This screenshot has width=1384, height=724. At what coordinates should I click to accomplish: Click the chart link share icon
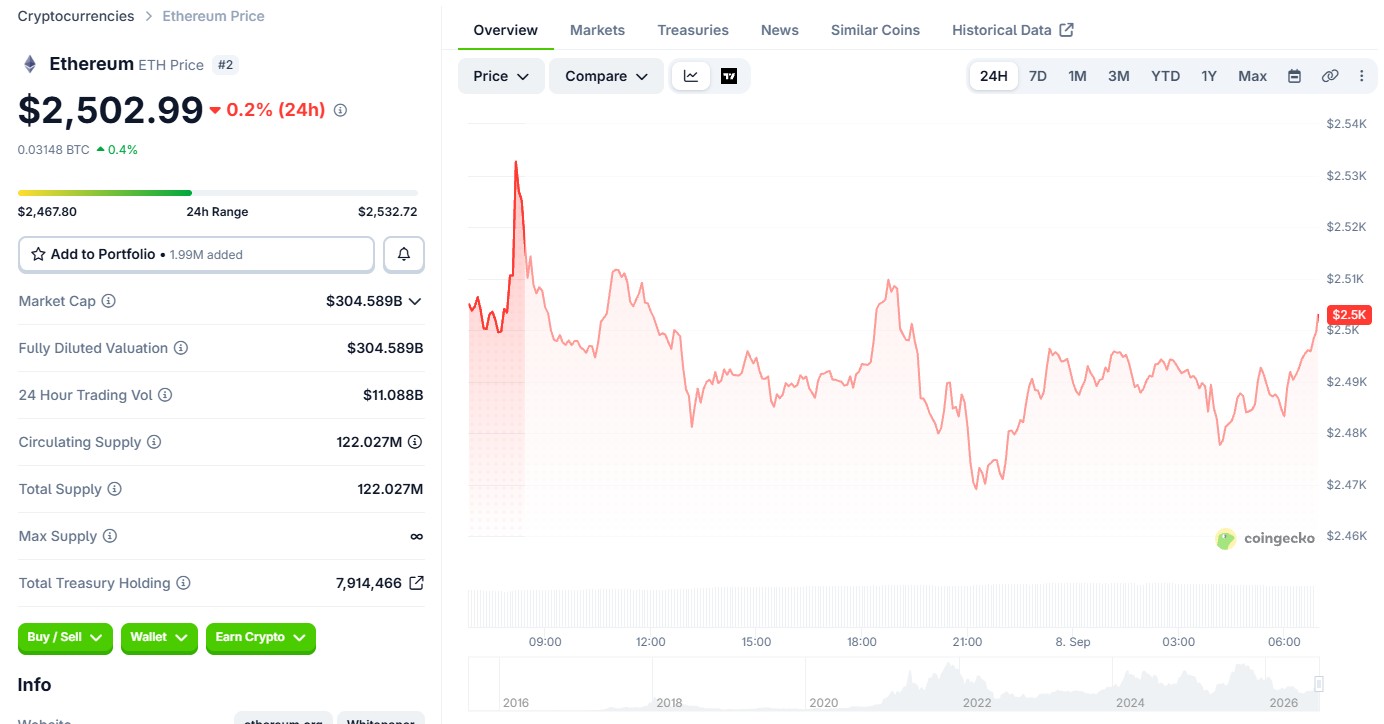click(x=1330, y=76)
